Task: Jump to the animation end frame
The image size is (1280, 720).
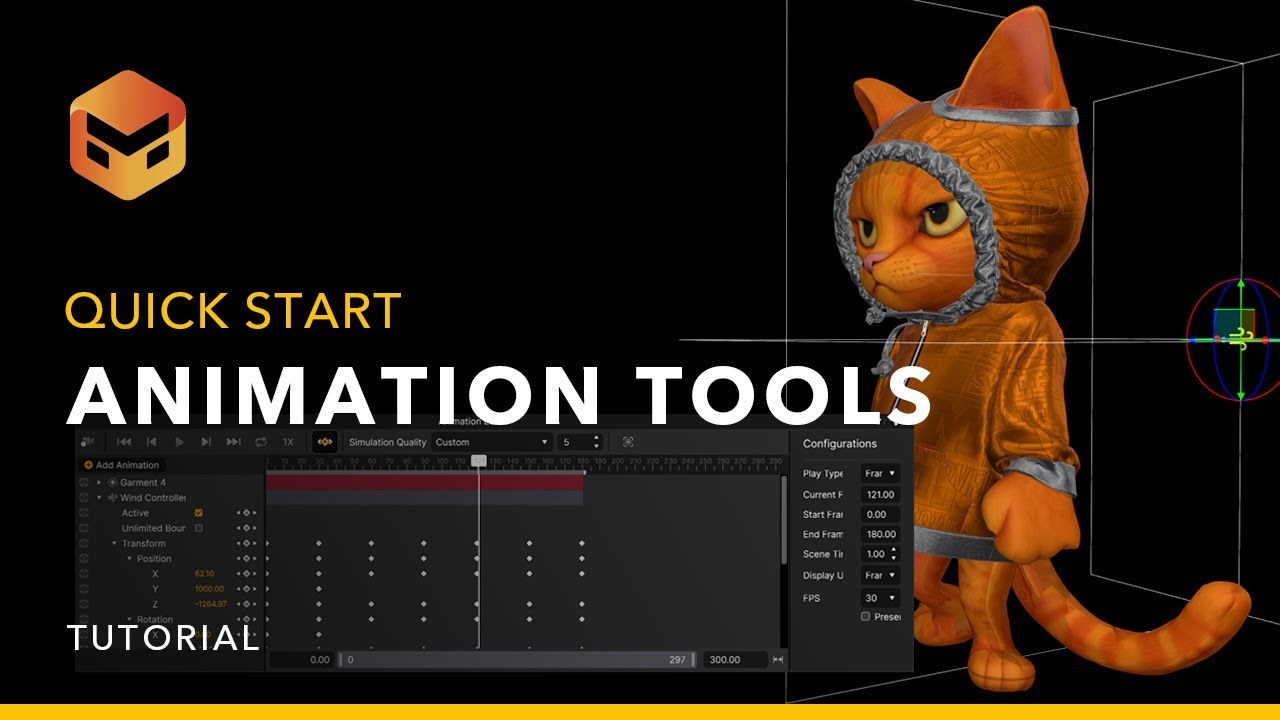Action: point(233,442)
